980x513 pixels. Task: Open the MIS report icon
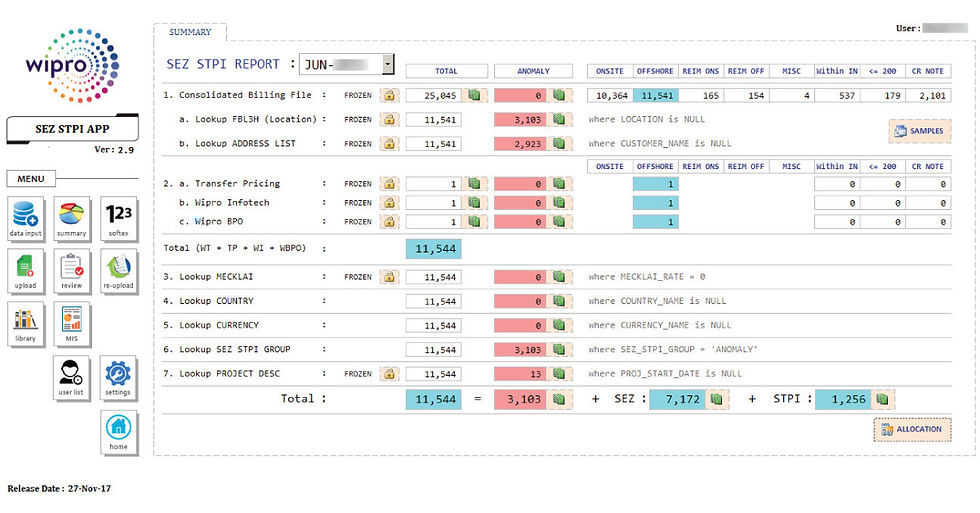(72, 324)
